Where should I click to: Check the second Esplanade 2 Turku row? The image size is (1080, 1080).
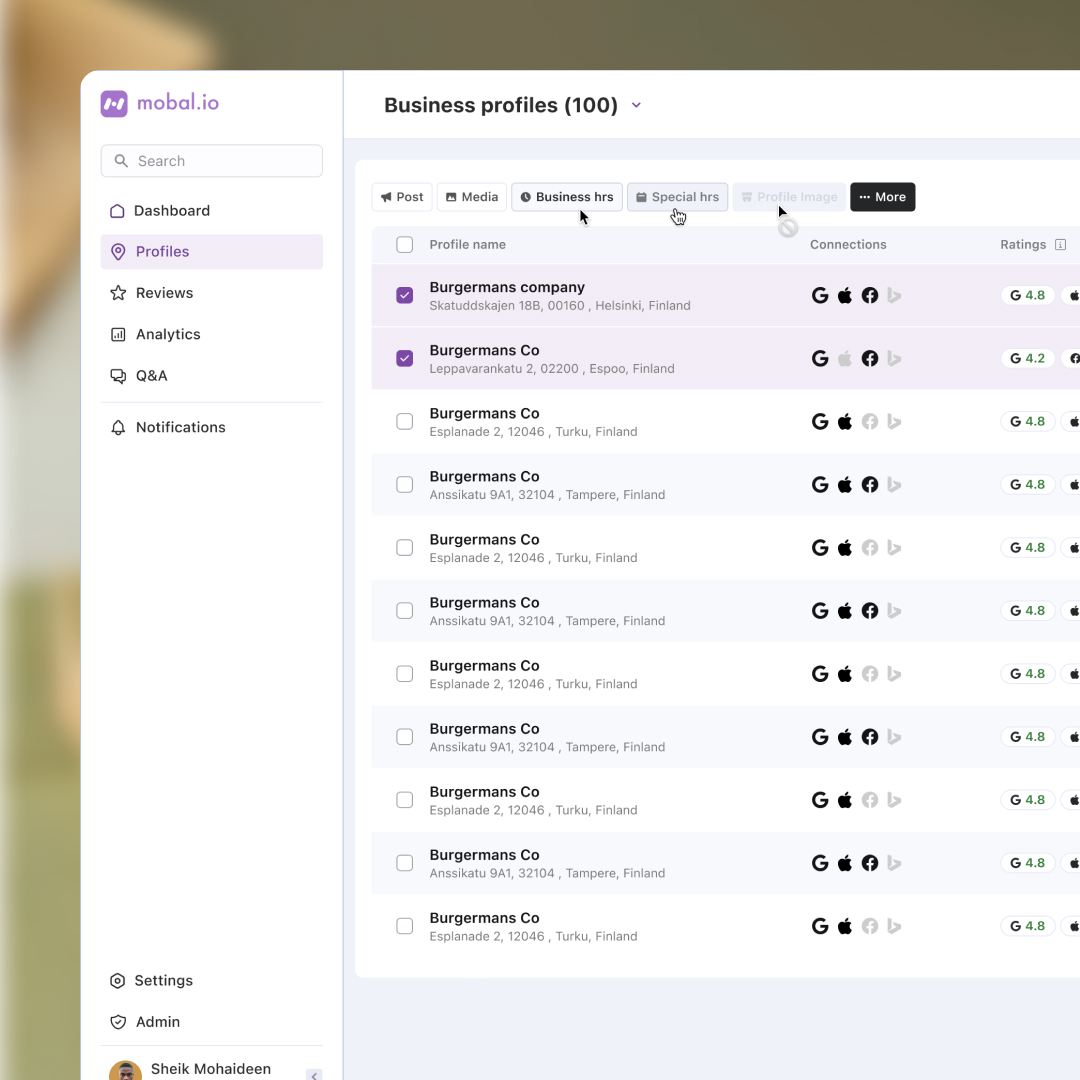(x=404, y=548)
